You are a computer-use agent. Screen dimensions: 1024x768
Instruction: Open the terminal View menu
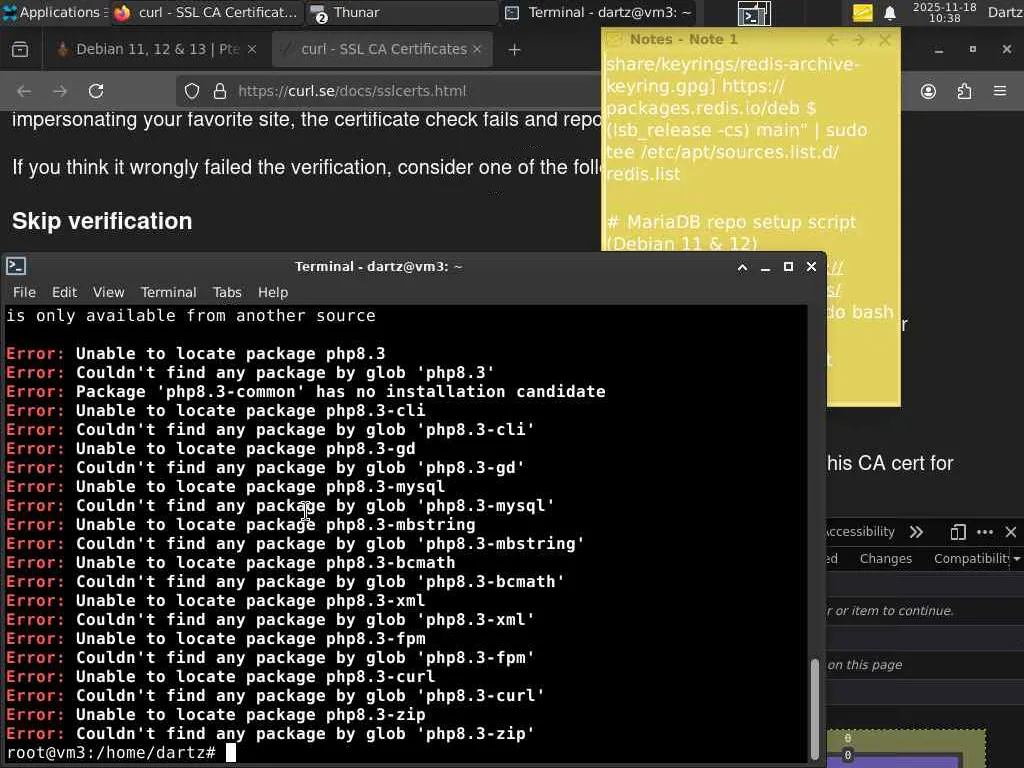pyautogui.click(x=108, y=292)
